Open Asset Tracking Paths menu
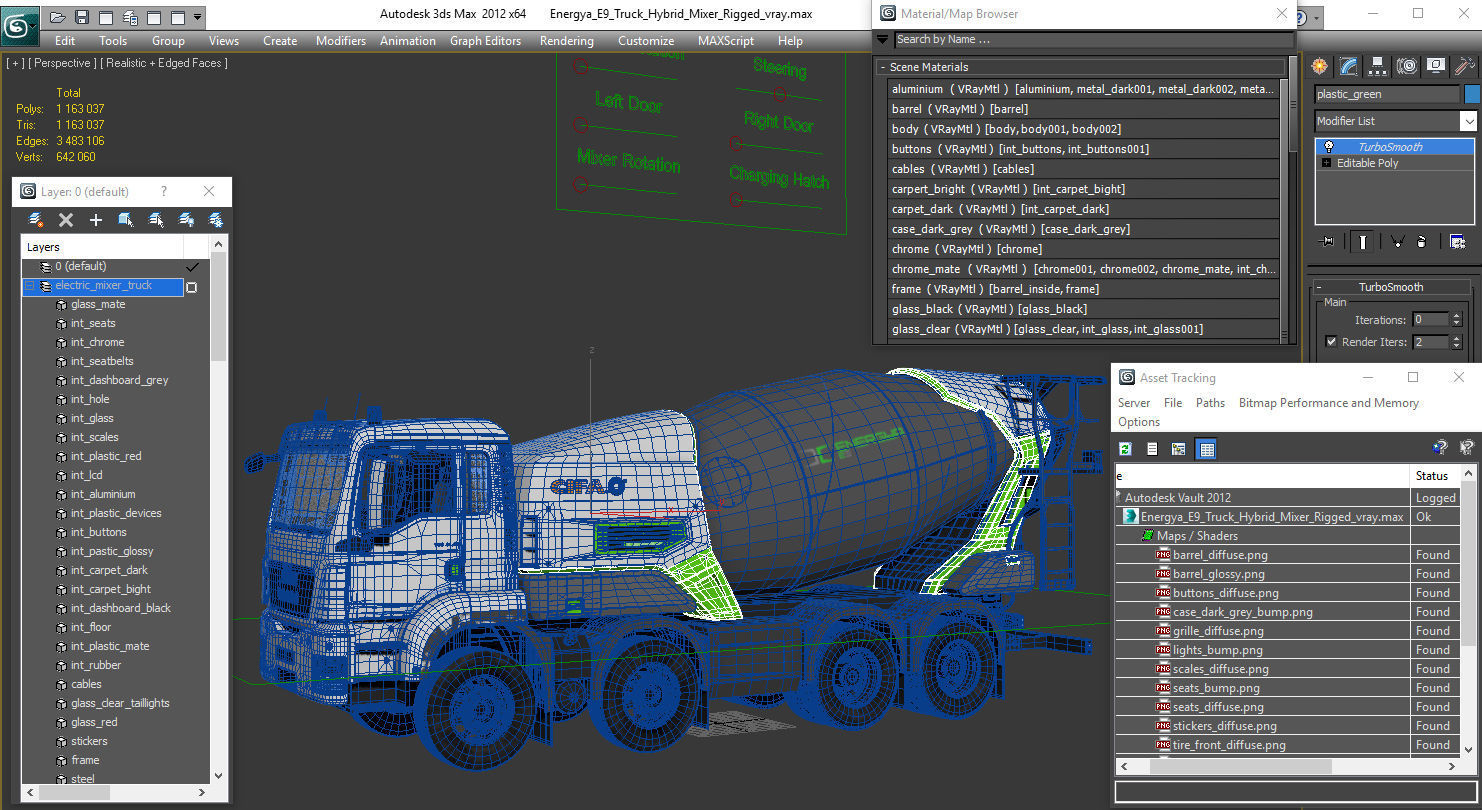 pos(1210,403)
